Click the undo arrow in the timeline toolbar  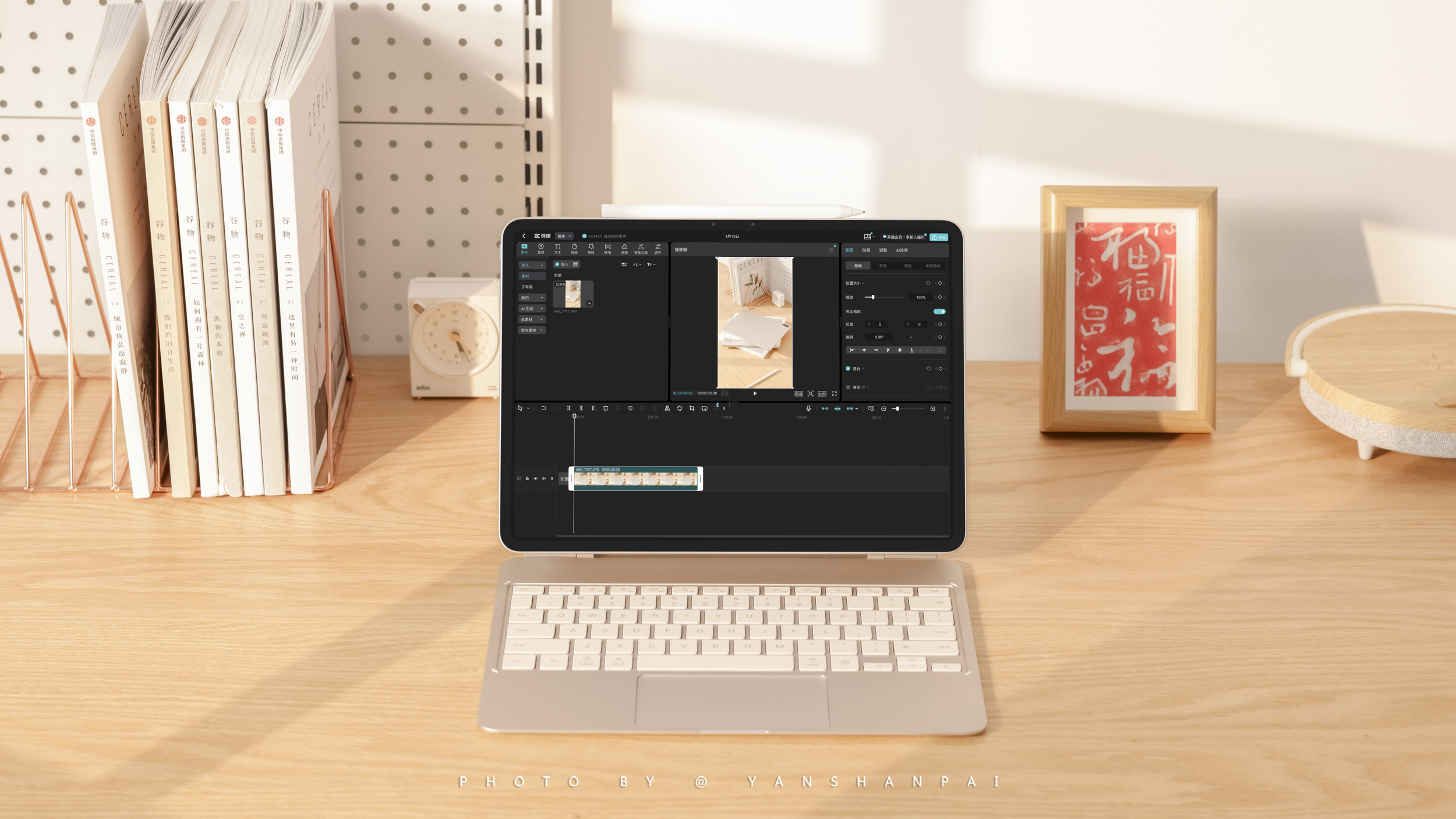point(544,408)
